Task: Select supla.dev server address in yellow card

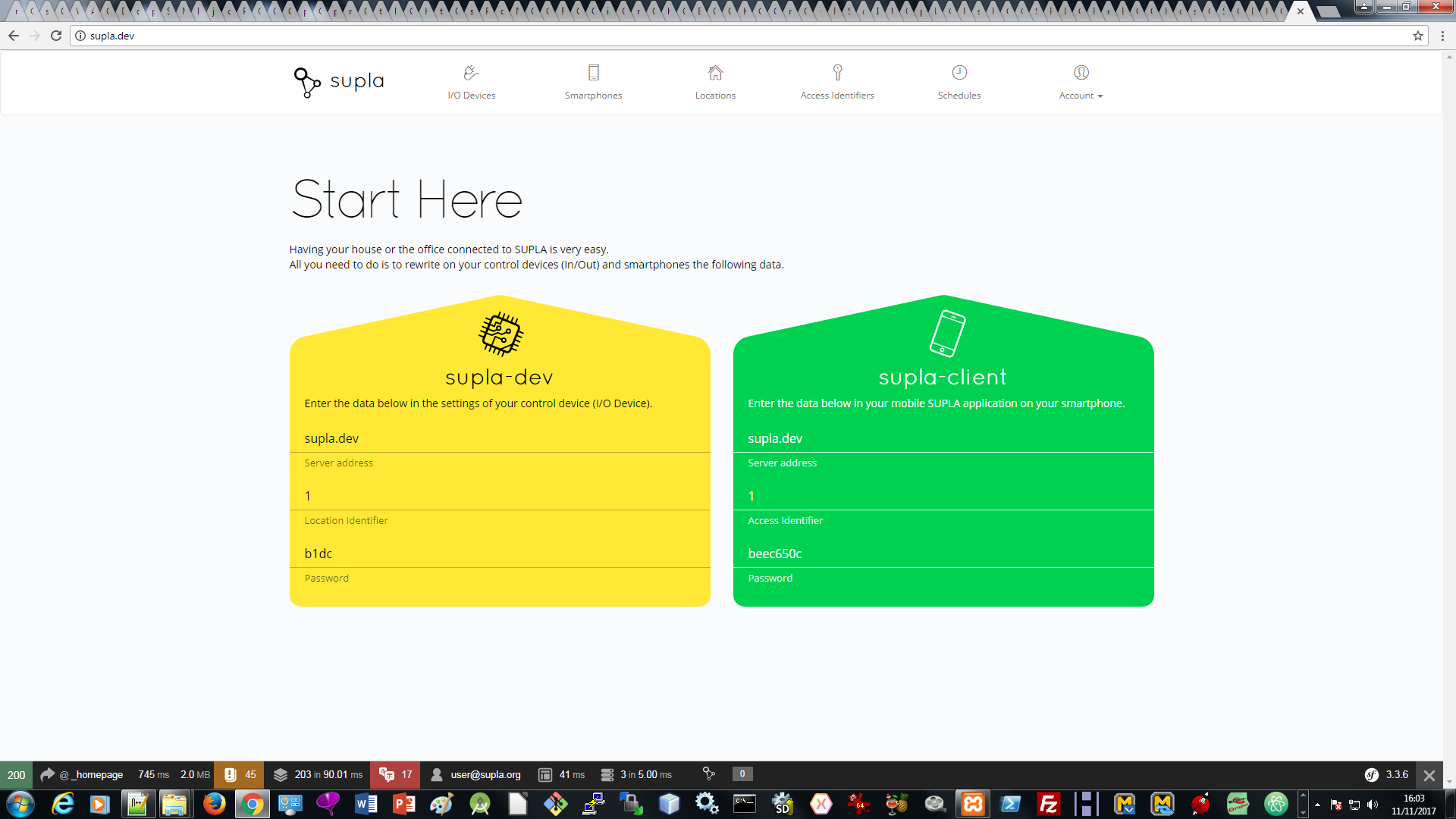Action: click(x=331, y=438)
